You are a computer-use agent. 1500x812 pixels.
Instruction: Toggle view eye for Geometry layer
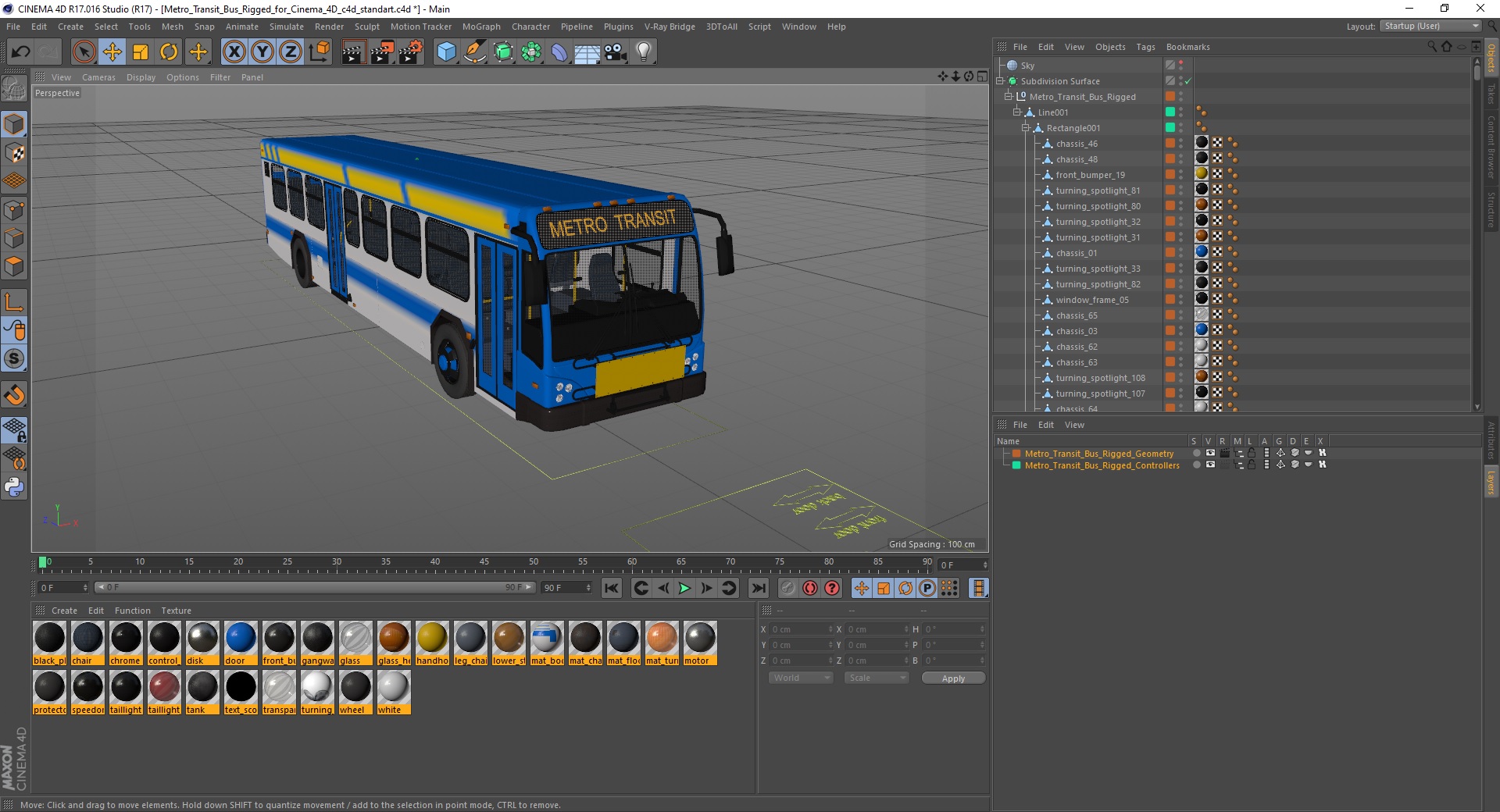click(1210, 453)
